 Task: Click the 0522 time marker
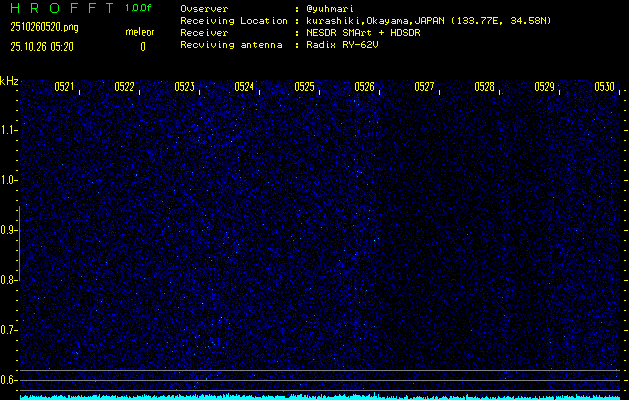124,87
